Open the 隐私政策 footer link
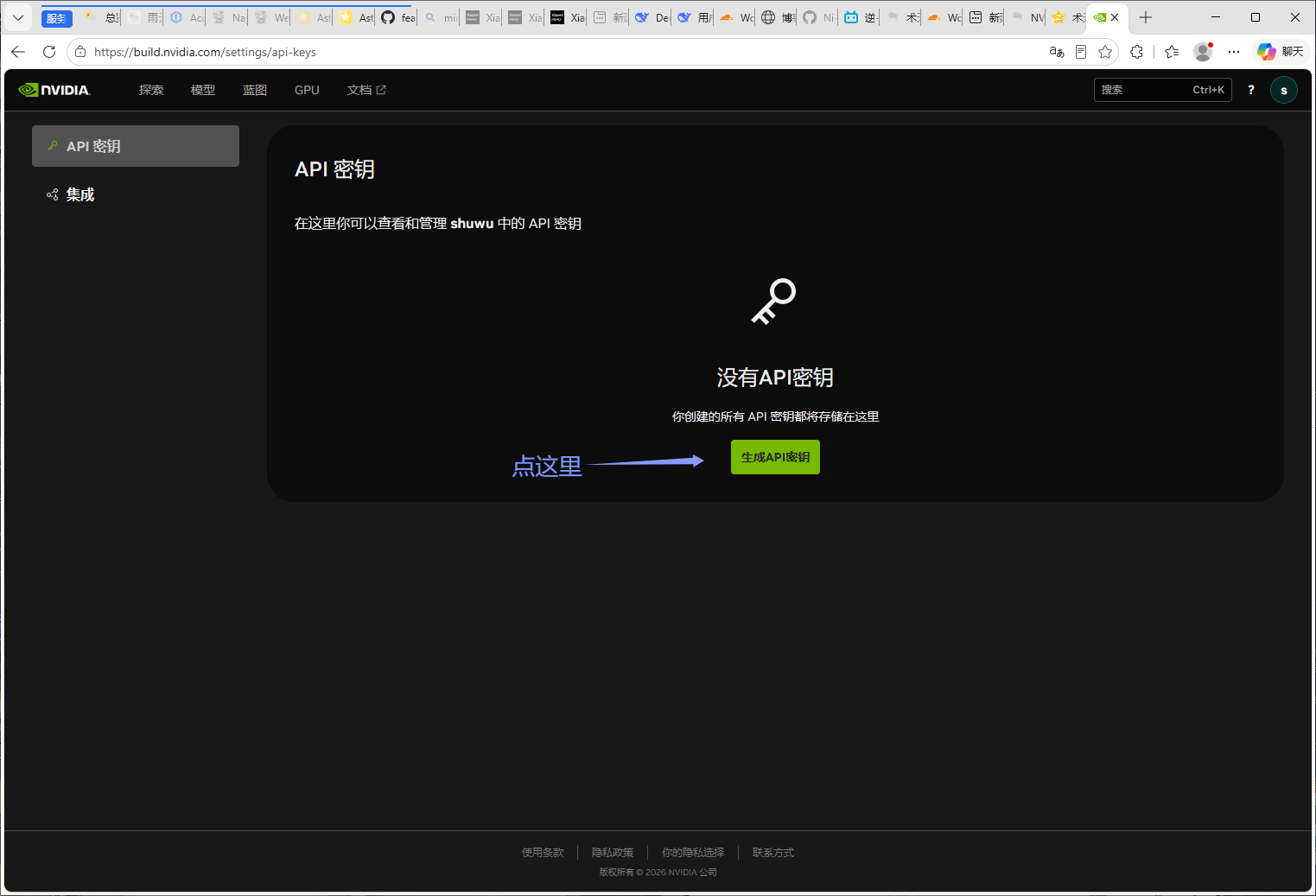This screenshot has height=896, width=1316. (613, 853)
